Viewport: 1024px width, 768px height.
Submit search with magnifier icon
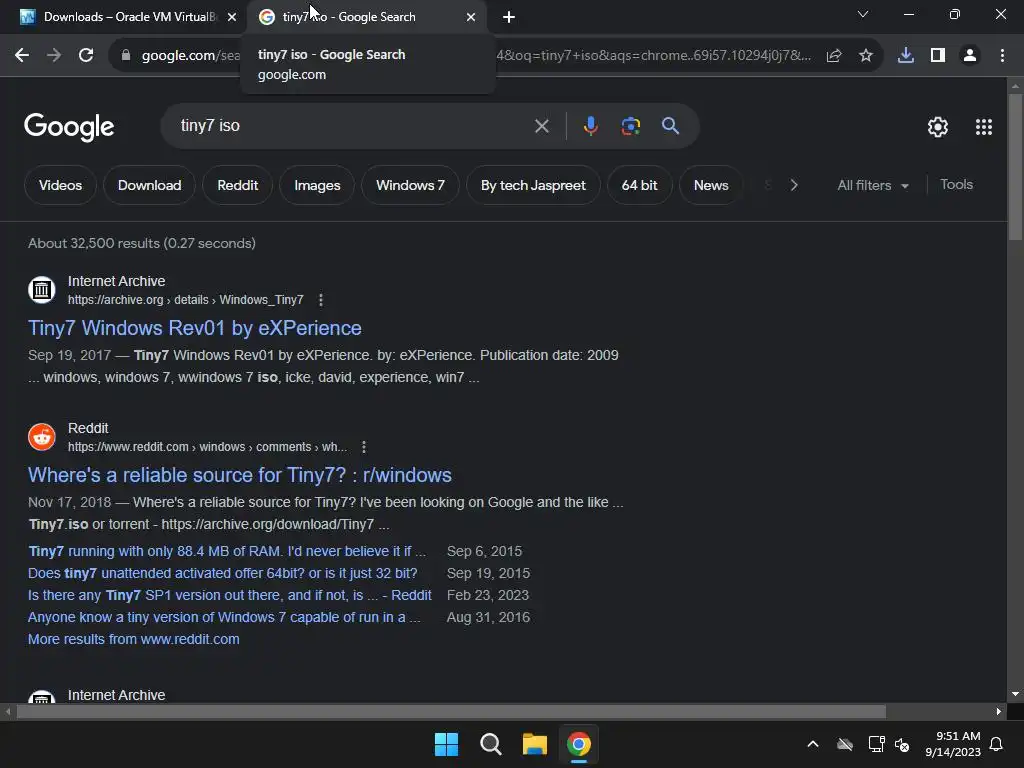click(x=670, y=126)
